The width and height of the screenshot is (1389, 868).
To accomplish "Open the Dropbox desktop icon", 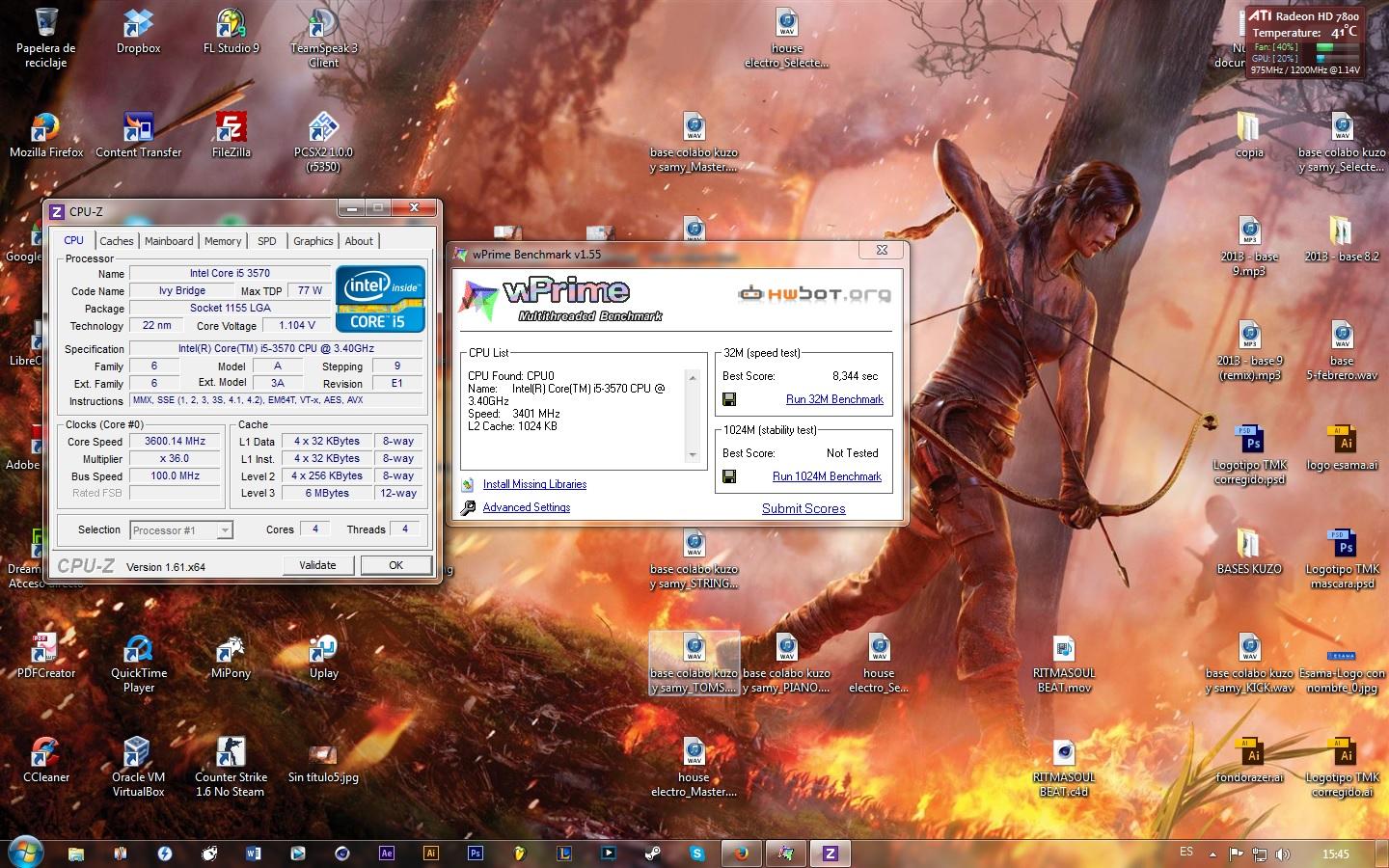I will click(138, 31).
